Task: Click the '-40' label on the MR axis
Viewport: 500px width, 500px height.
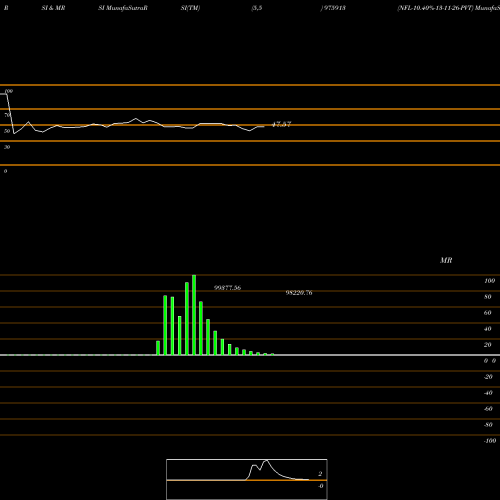Action: coord(488,393)
